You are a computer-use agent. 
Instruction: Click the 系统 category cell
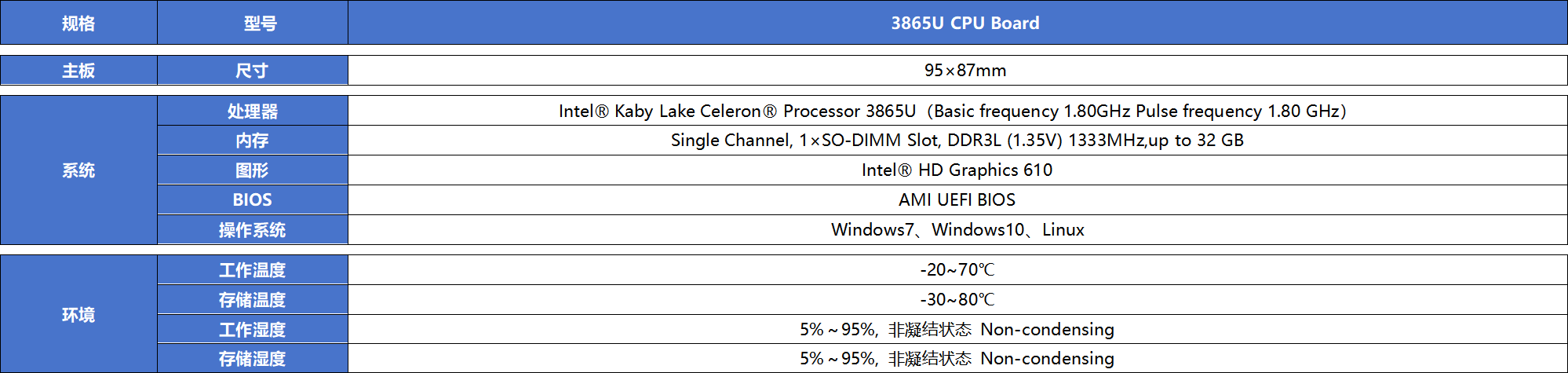[78, 170]
